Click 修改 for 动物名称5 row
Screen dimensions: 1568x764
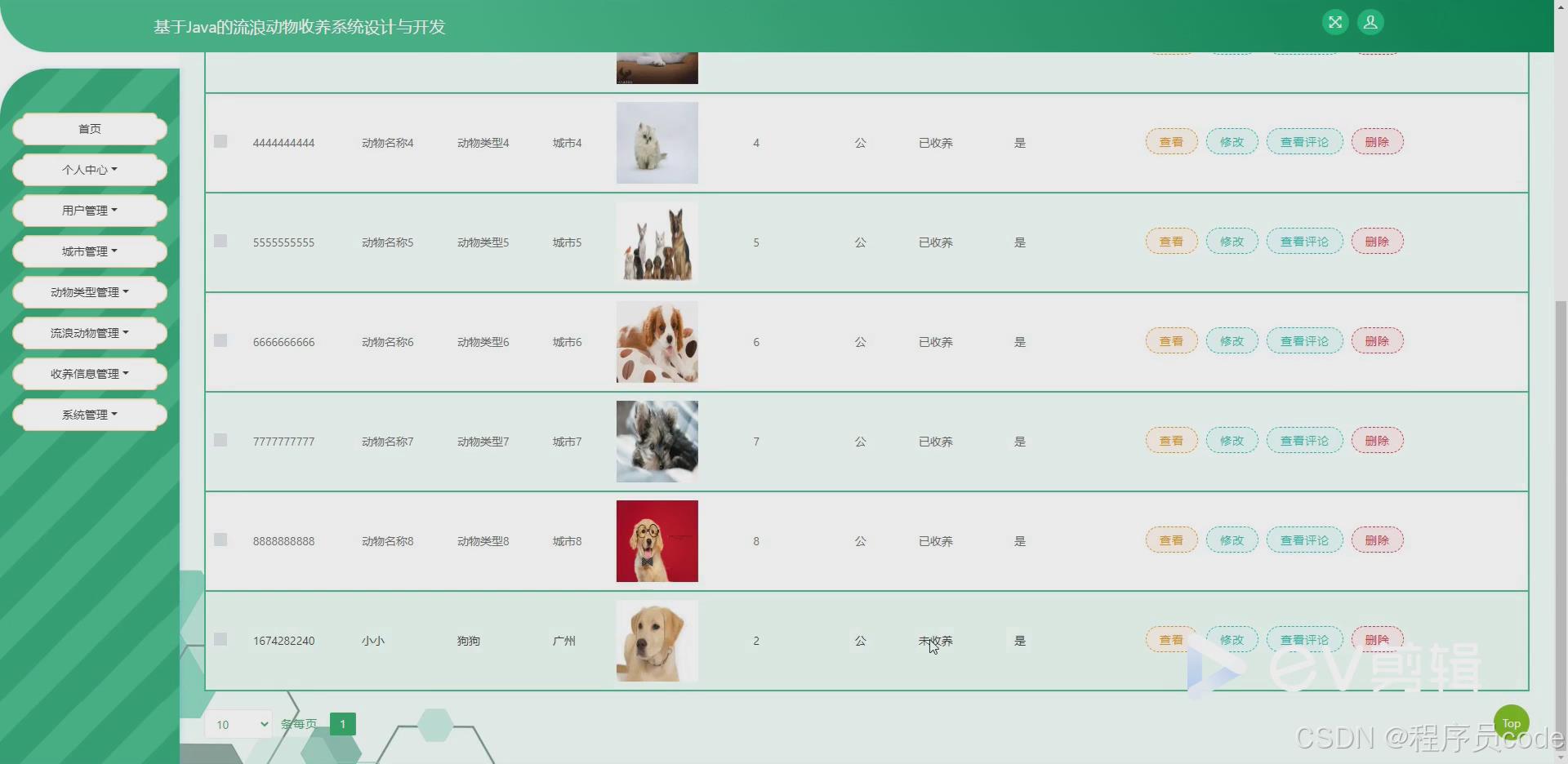pos(1232,242)
